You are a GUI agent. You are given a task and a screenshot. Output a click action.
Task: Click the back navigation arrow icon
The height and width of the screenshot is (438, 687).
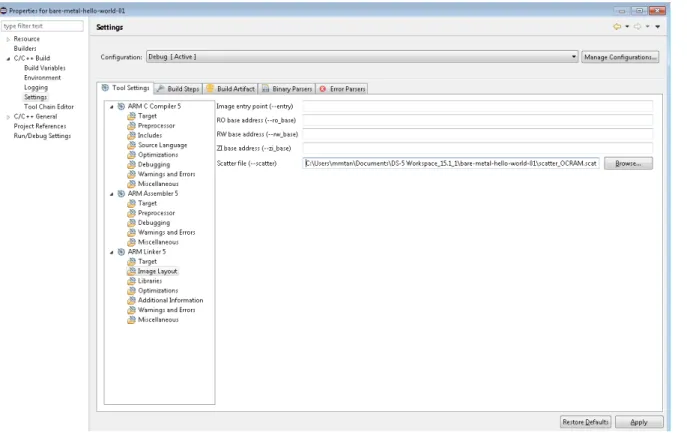click(617, 27)
